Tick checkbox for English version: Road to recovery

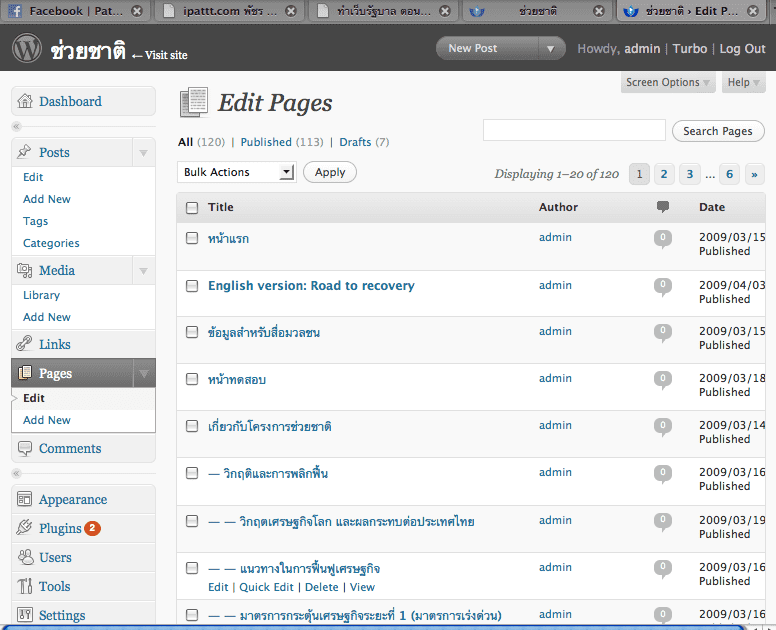click(193, 286)
